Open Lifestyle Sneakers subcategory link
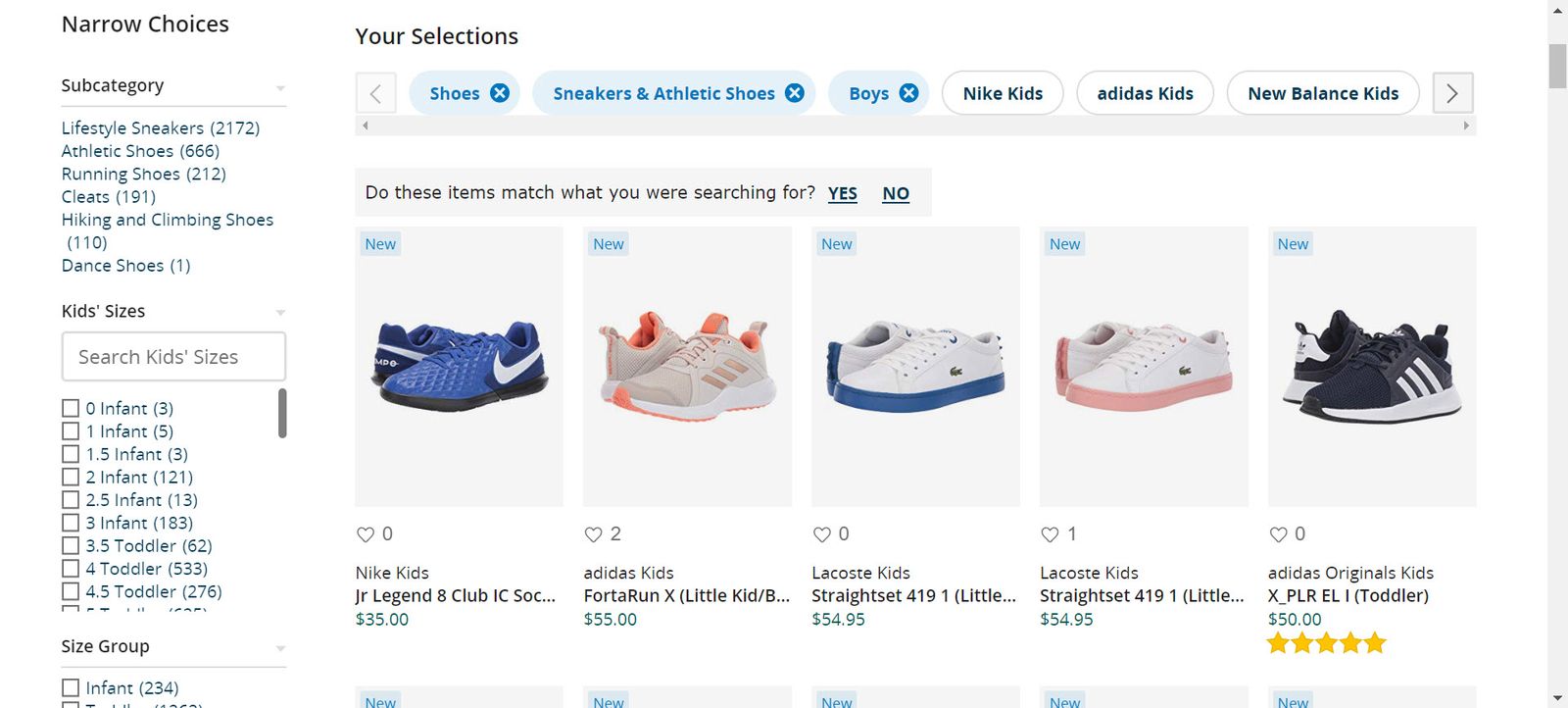This screenshot has width=1568, height=708. click(x=160, y=128)
